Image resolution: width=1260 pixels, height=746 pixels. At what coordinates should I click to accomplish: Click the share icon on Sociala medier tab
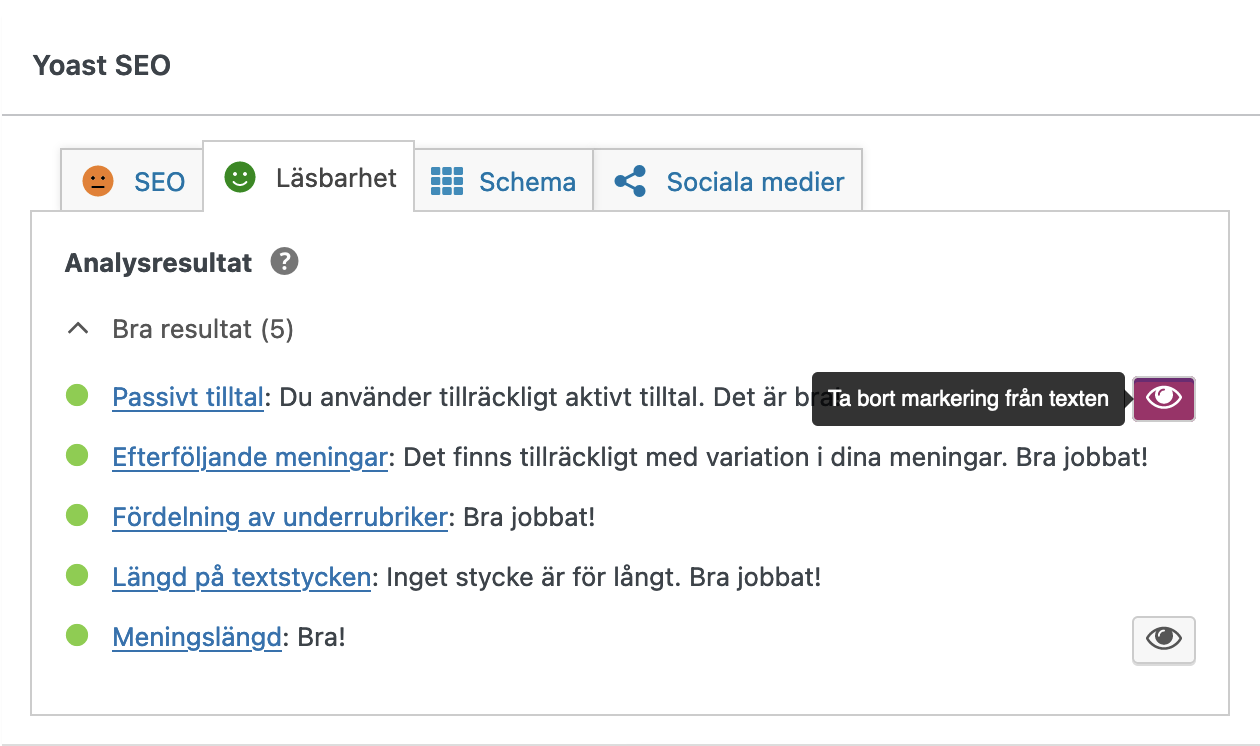pyautogui.click(x=627, y=180)
